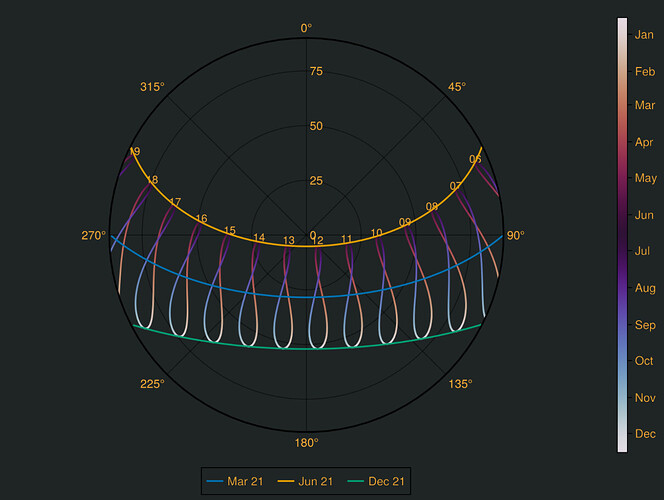
Task: Click the 225° azimuth label
Action: (152, 384)
